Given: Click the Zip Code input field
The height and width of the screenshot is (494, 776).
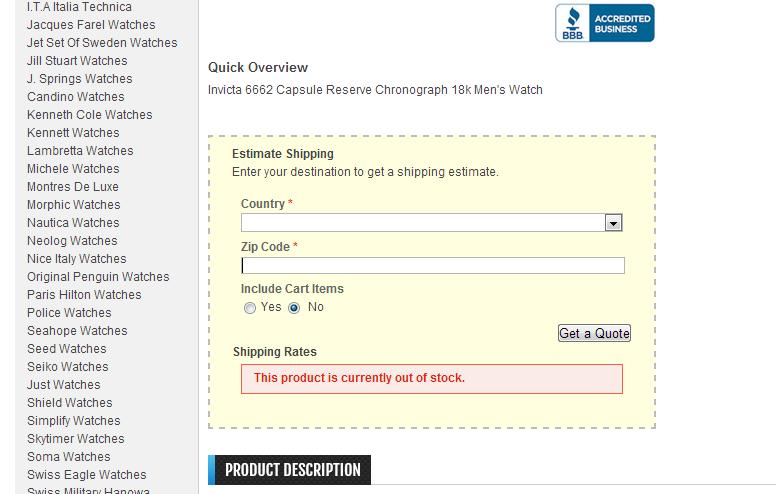Looking at the screenshot, I should [432, 265].
